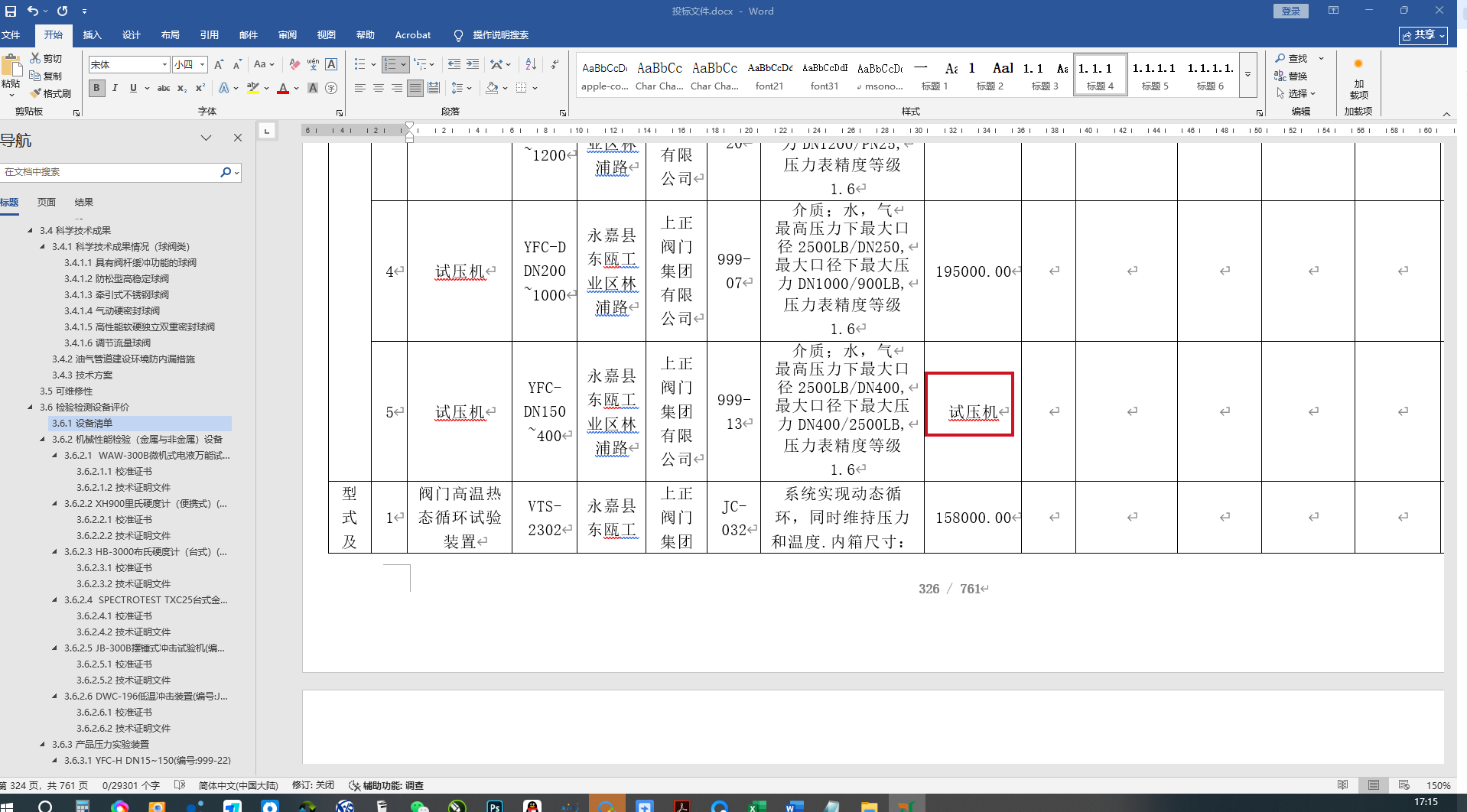Viewport: 1467px width, 812px height.
Task: Apply enclosed character (字) formatting
Action: [x=331, y=89]
